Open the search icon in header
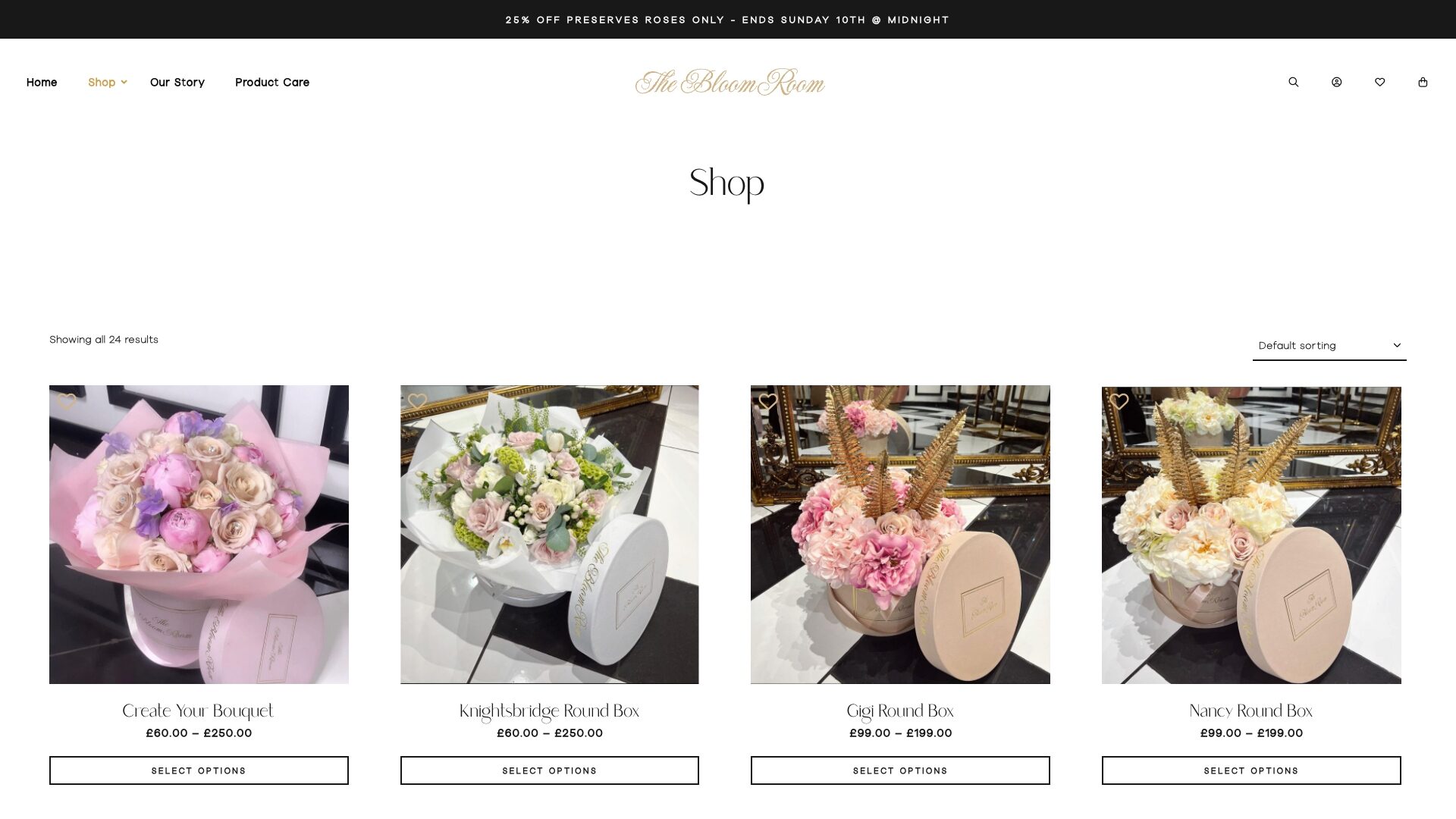Screen dimensions: 1456x819 tap(1293, 82)
